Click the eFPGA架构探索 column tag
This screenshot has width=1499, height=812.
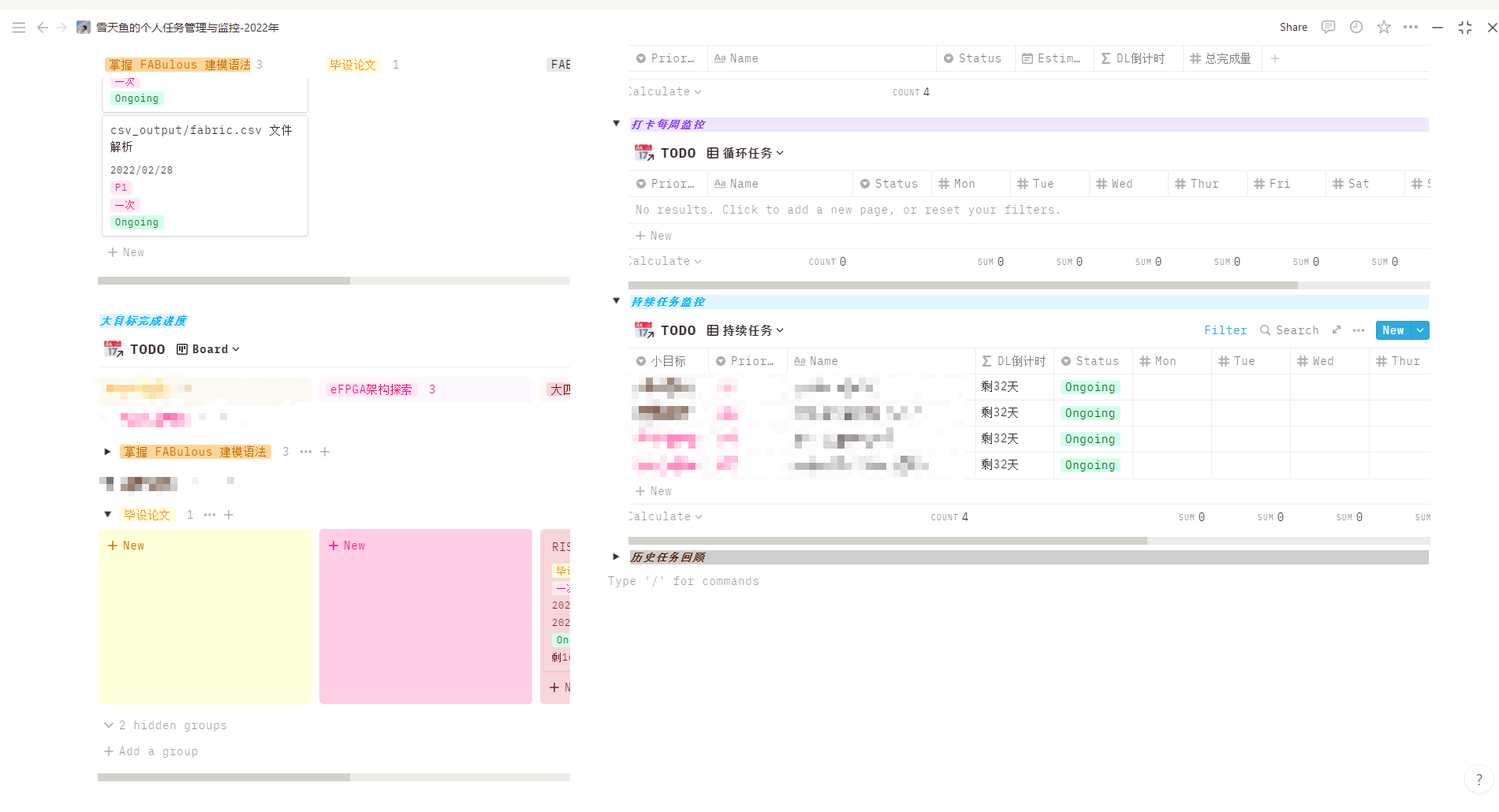tap(371, 389)
